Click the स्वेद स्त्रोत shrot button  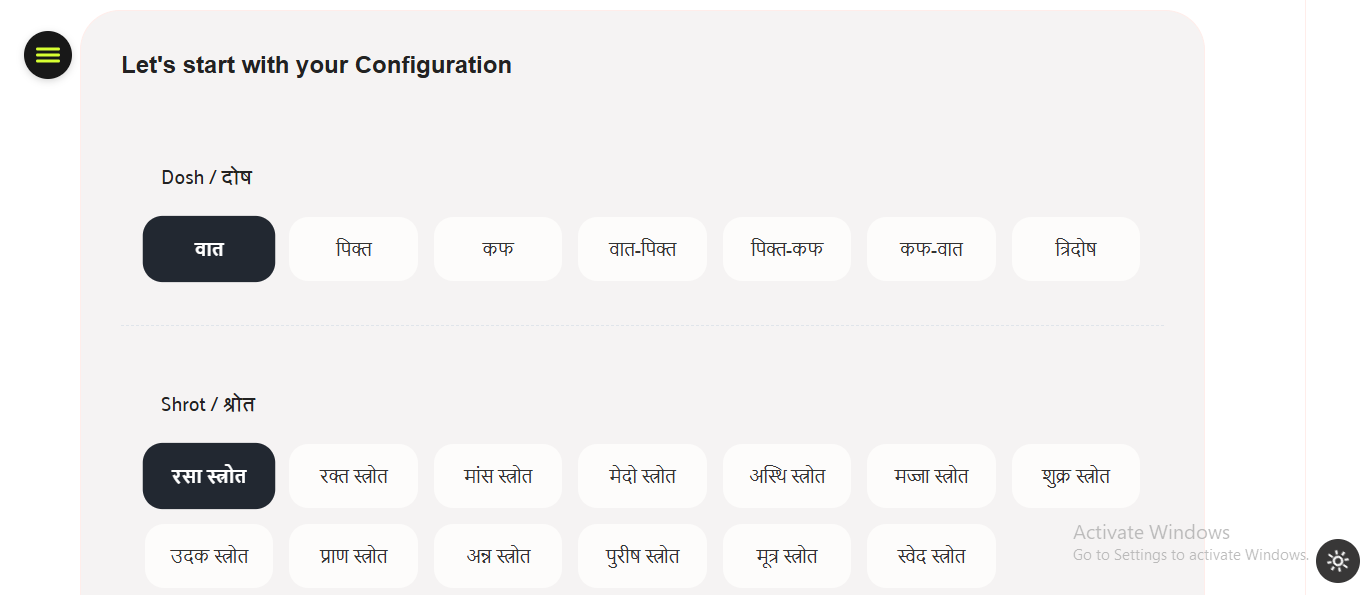931,556
